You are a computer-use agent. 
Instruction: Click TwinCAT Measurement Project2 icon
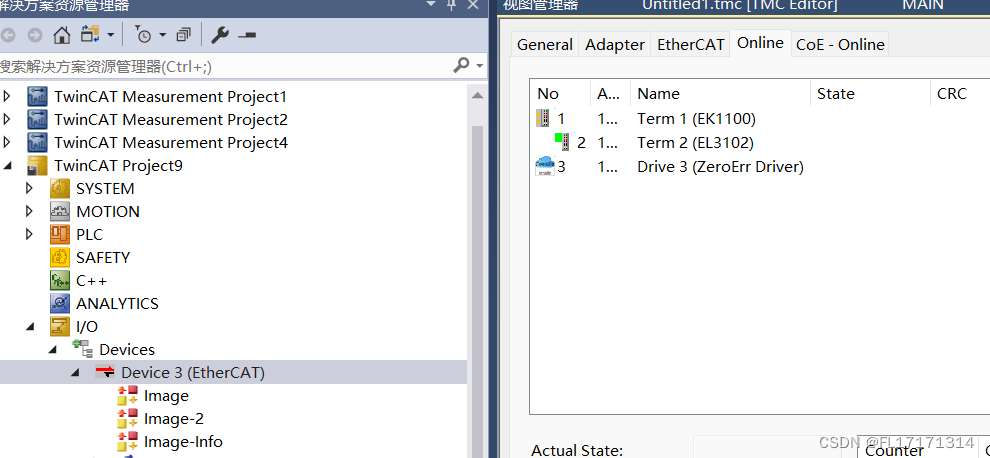tap(37, 119)
